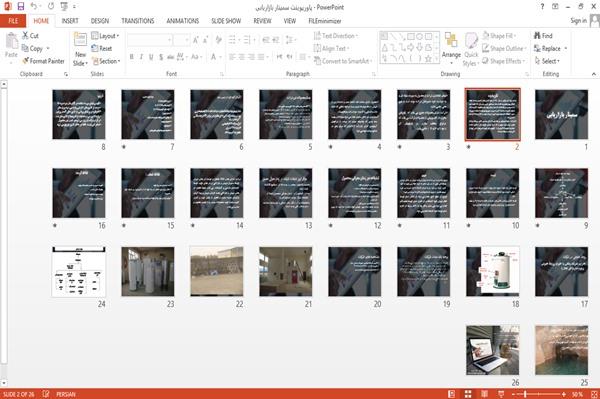Open PowerPoint Help question mark
This screenshot has height=399, width=600.
tap(542, 6)
